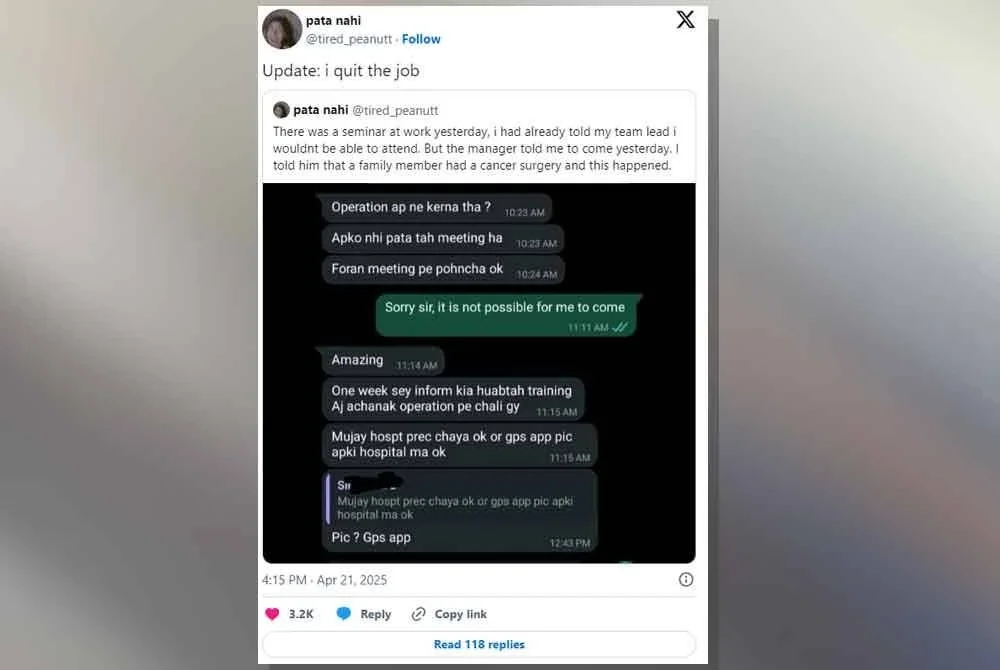1000x670 pixels.
Task: Click the Reply label
Action: [376, 614]
